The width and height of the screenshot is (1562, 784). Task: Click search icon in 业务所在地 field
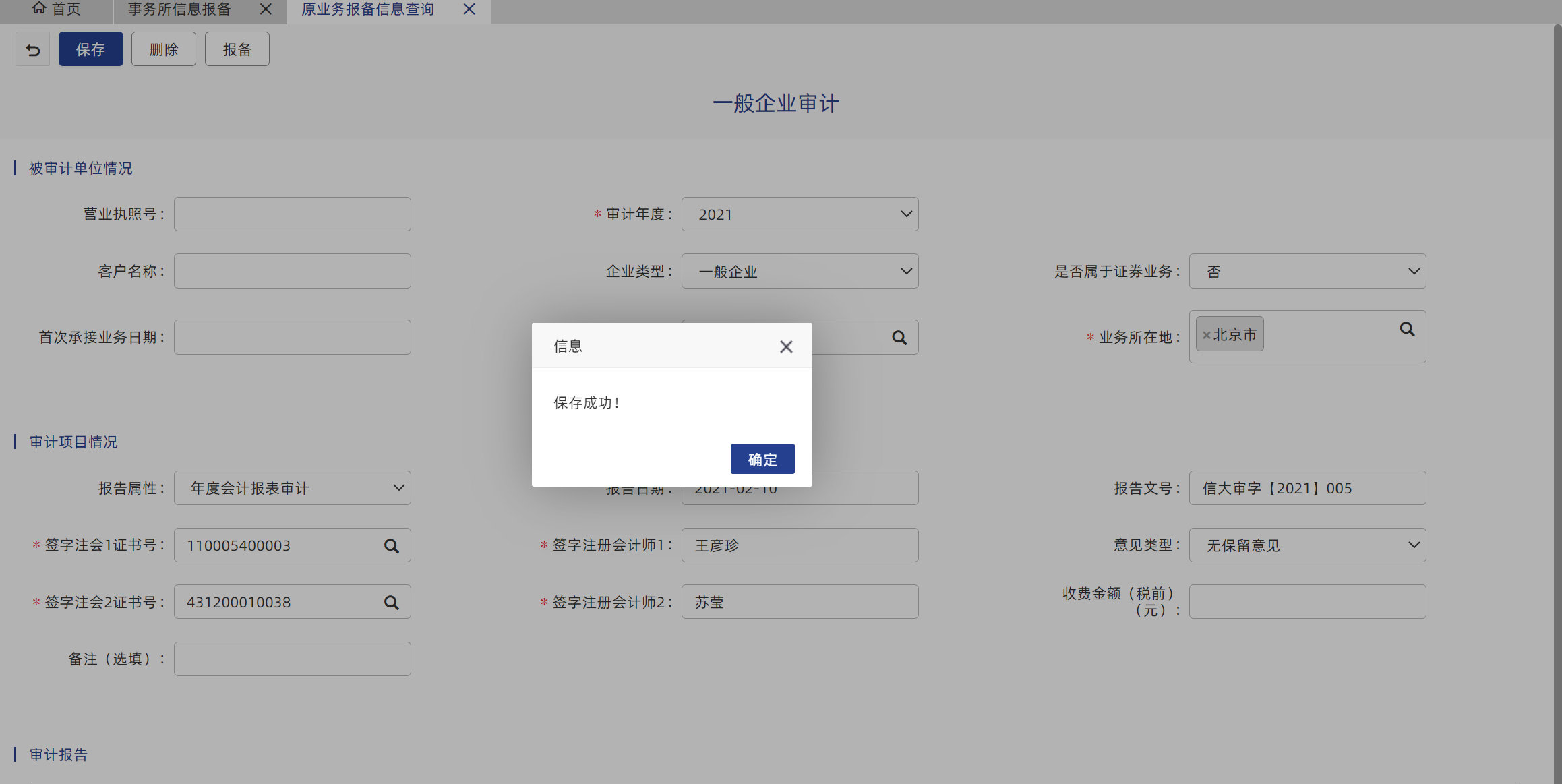[1407, 330]
